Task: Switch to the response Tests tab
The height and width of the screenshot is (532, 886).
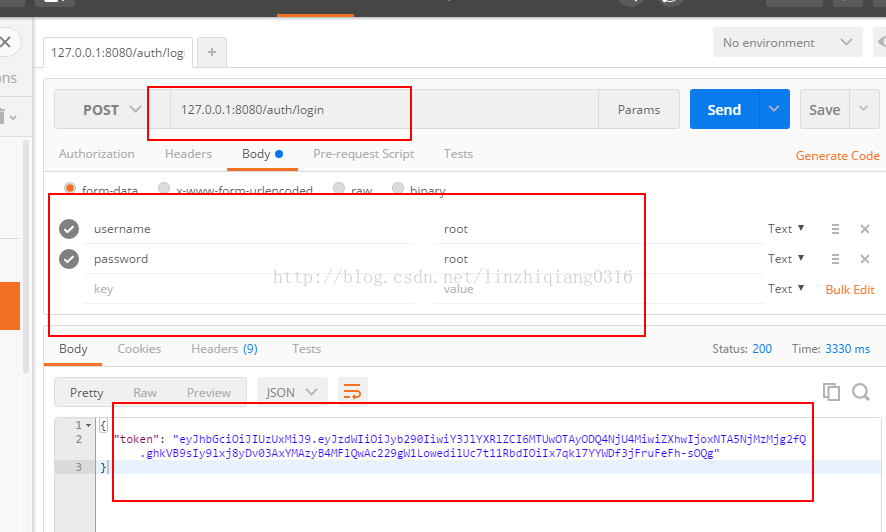Action: [x=306, y=349]
